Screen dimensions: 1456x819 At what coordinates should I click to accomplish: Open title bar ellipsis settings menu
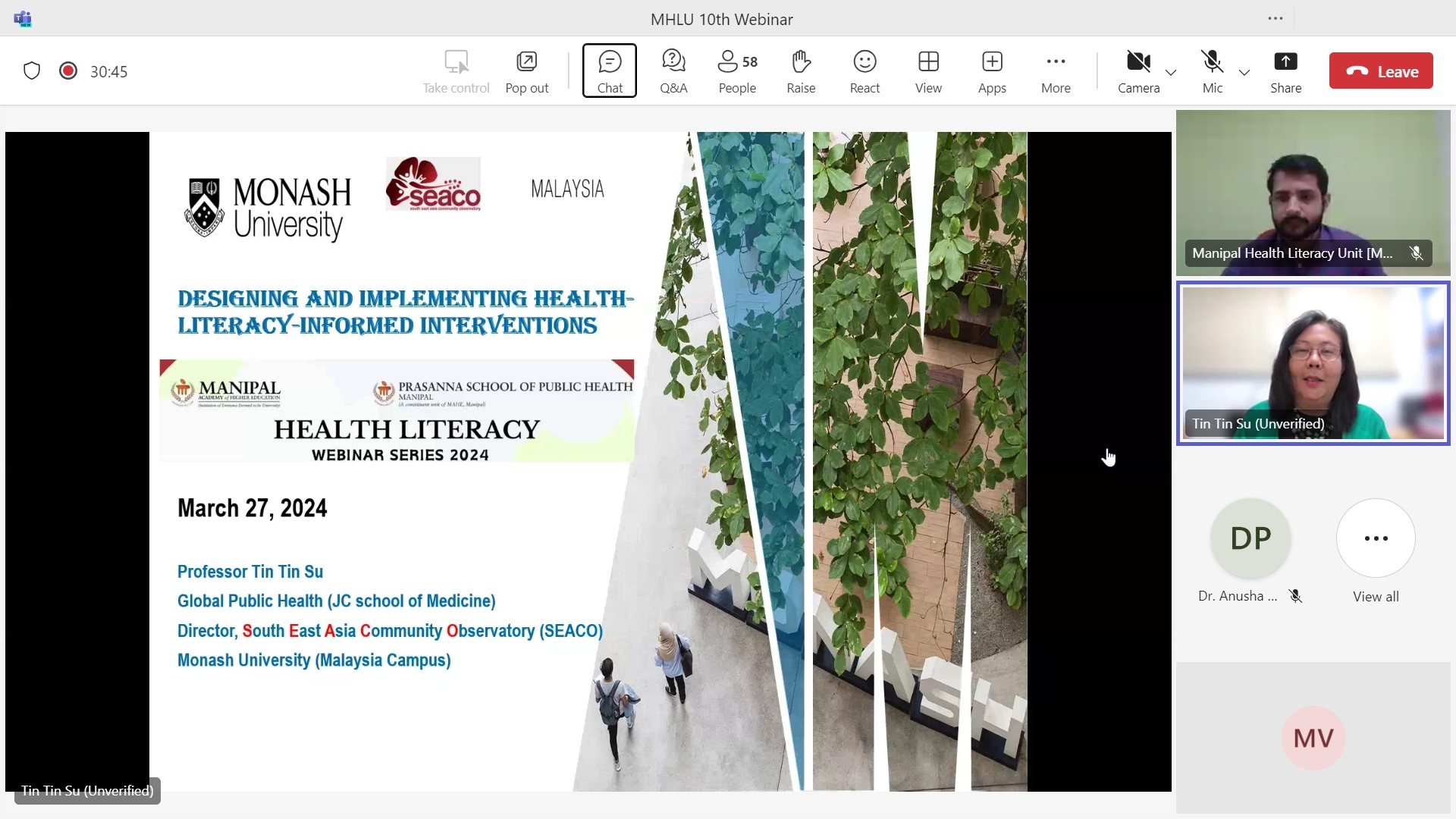pos(1276,19)
